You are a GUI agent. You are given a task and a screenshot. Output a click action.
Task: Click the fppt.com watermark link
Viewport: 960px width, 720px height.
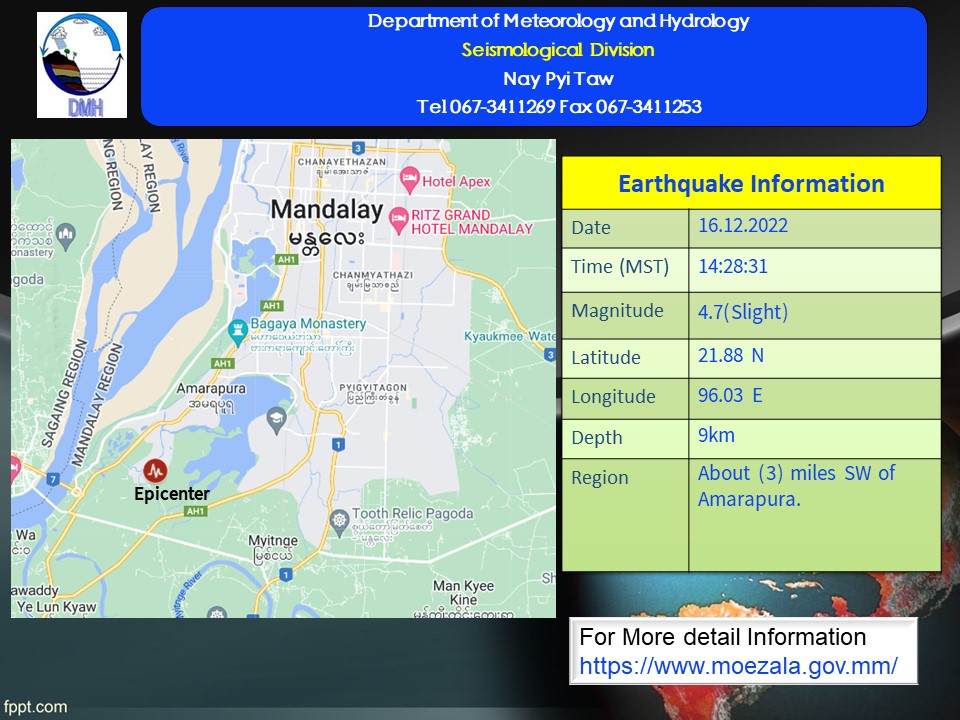[x=35, y=707]
